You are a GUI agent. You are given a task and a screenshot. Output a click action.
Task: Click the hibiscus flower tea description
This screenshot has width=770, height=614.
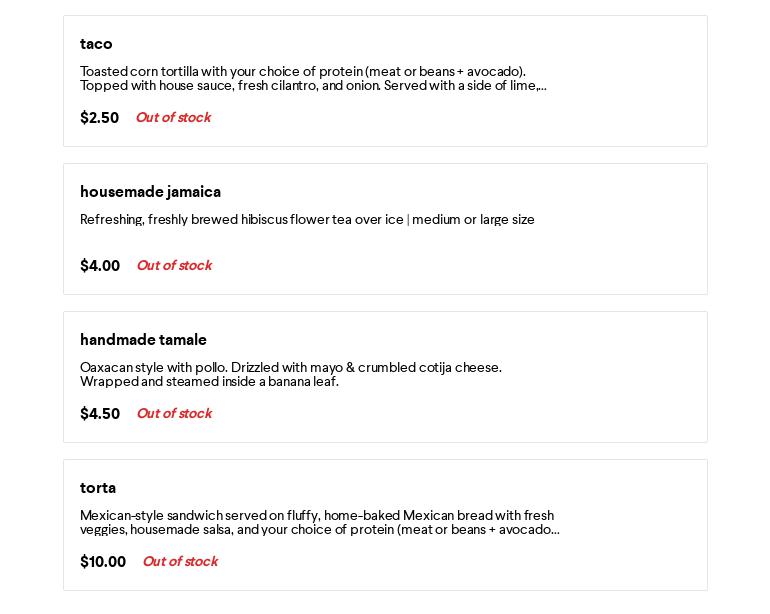click(x=307, y=220)
